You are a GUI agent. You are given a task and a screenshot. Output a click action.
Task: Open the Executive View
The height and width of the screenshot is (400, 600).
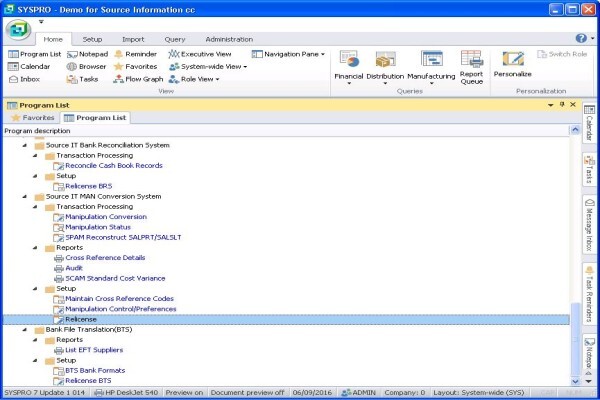click(200, 54)
